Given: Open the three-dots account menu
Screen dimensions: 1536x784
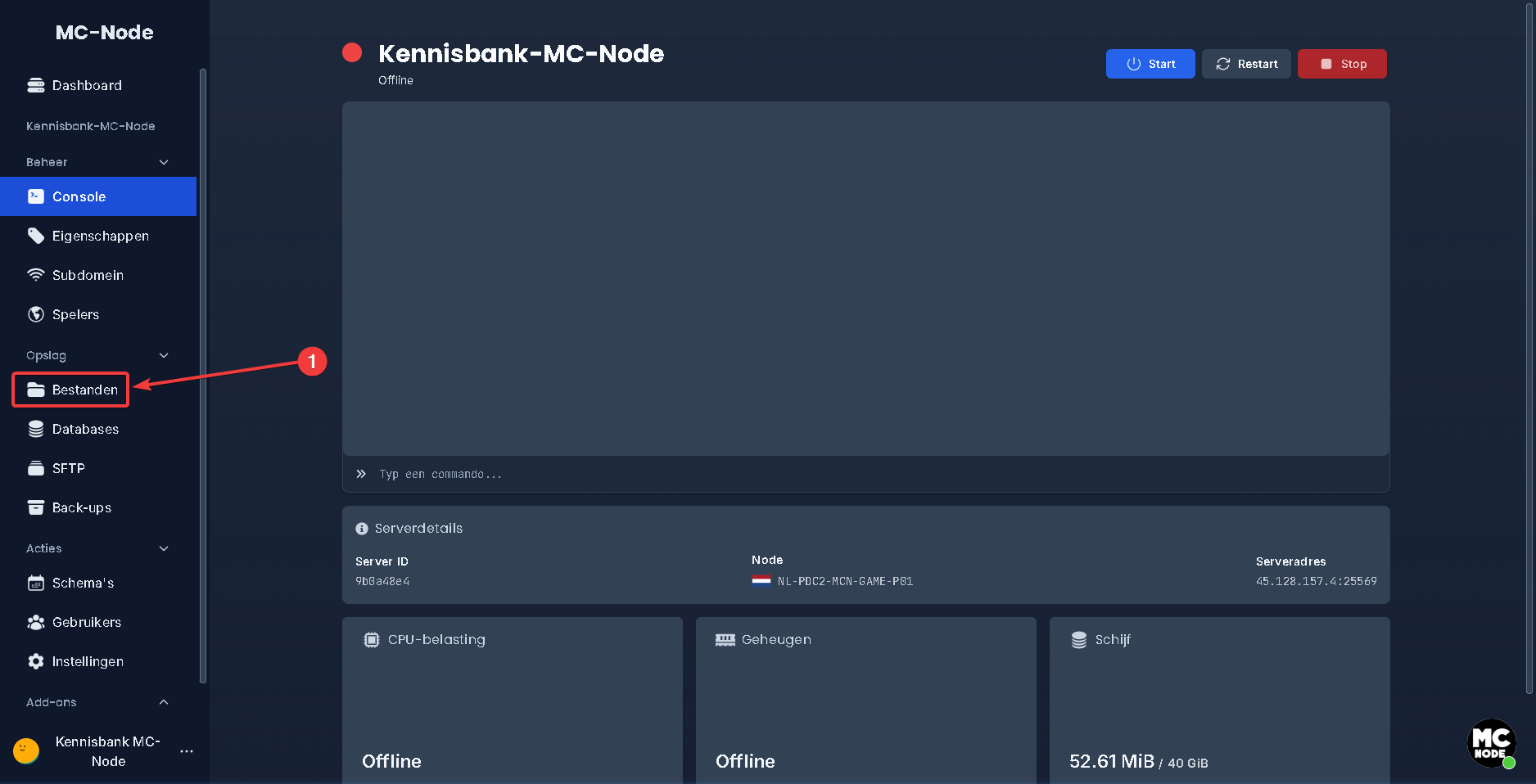Looking at the screenshot, I should (187, 750).
